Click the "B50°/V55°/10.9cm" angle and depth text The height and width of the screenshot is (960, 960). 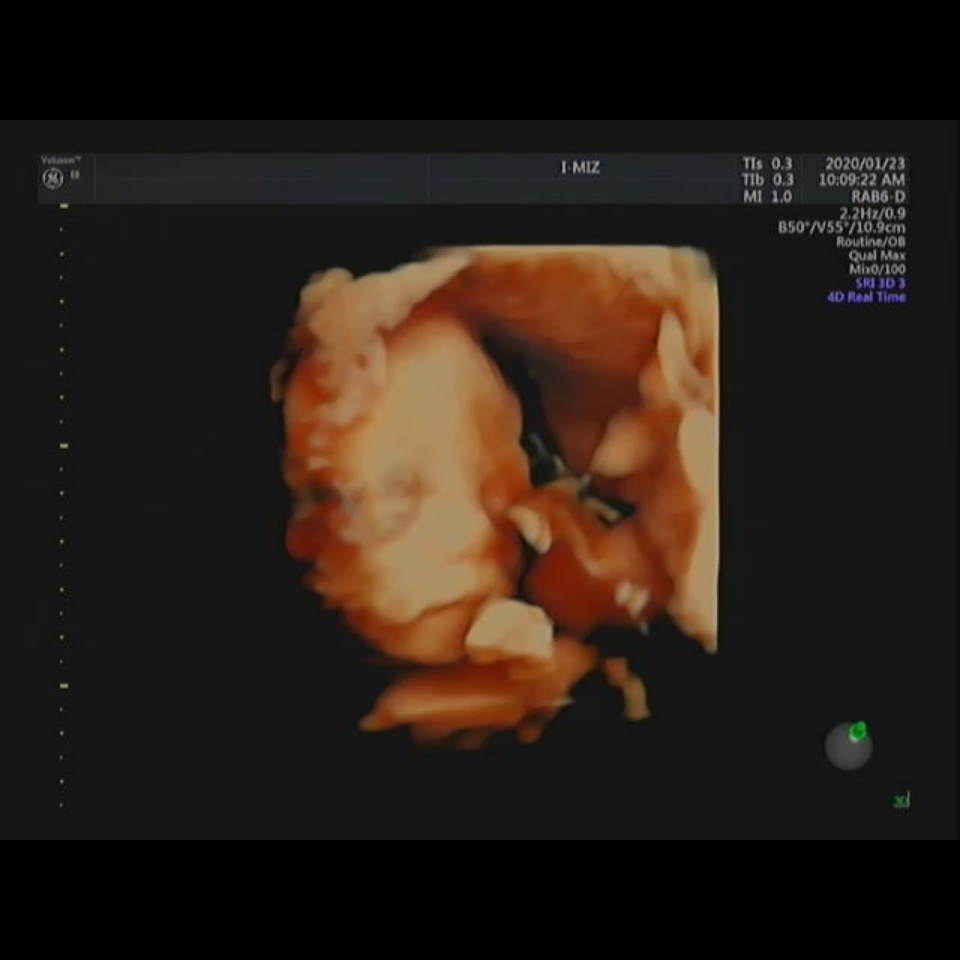click(841, 227)
